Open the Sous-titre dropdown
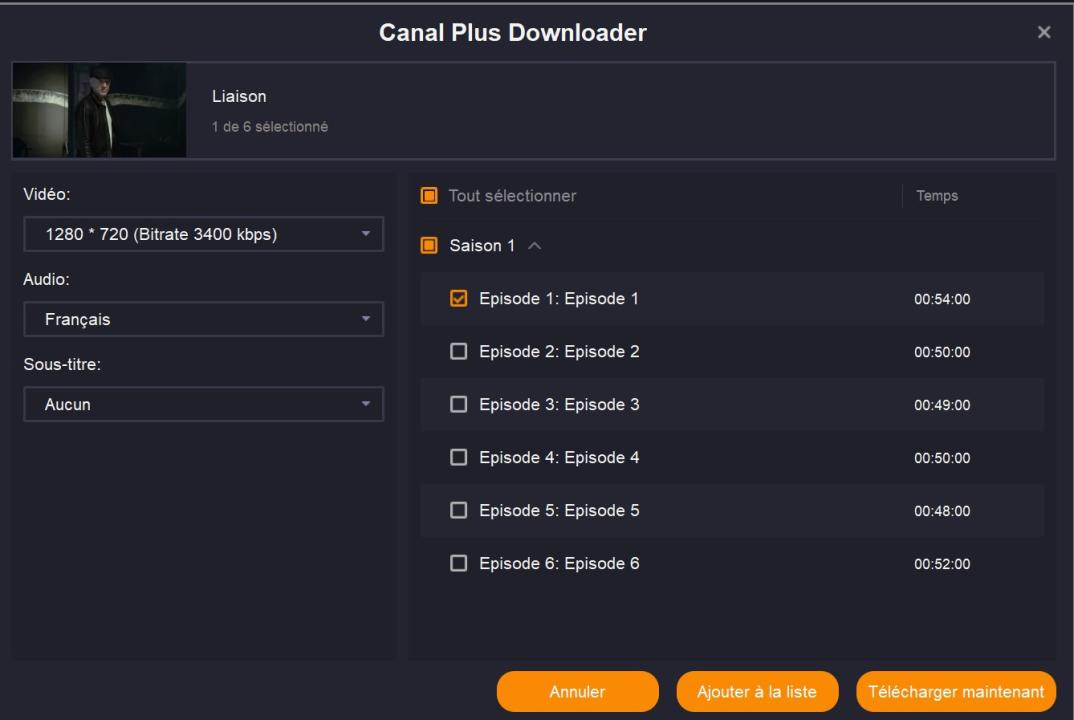 click(x=203, y=404)
